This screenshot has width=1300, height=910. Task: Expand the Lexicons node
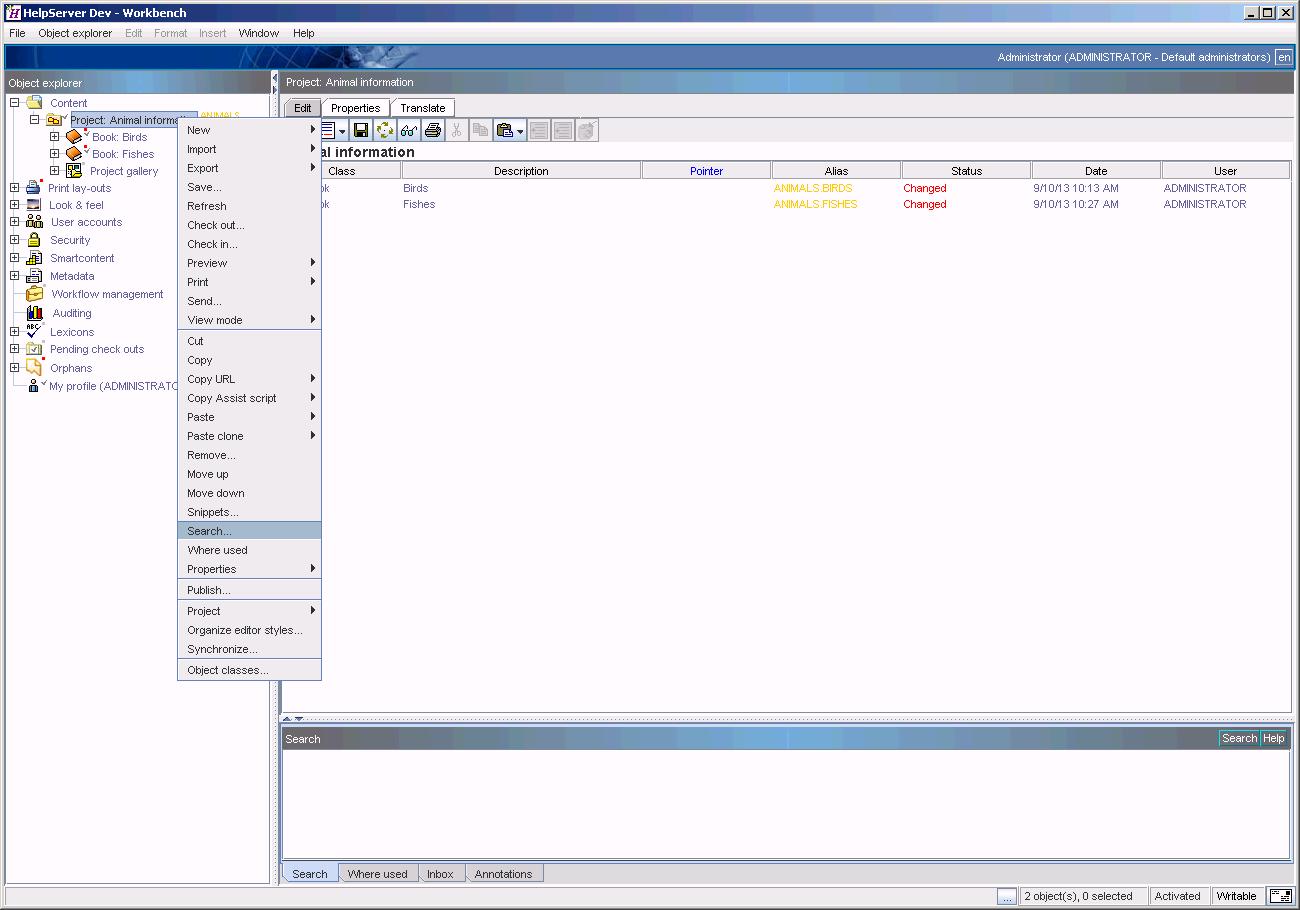coord(15,331)
